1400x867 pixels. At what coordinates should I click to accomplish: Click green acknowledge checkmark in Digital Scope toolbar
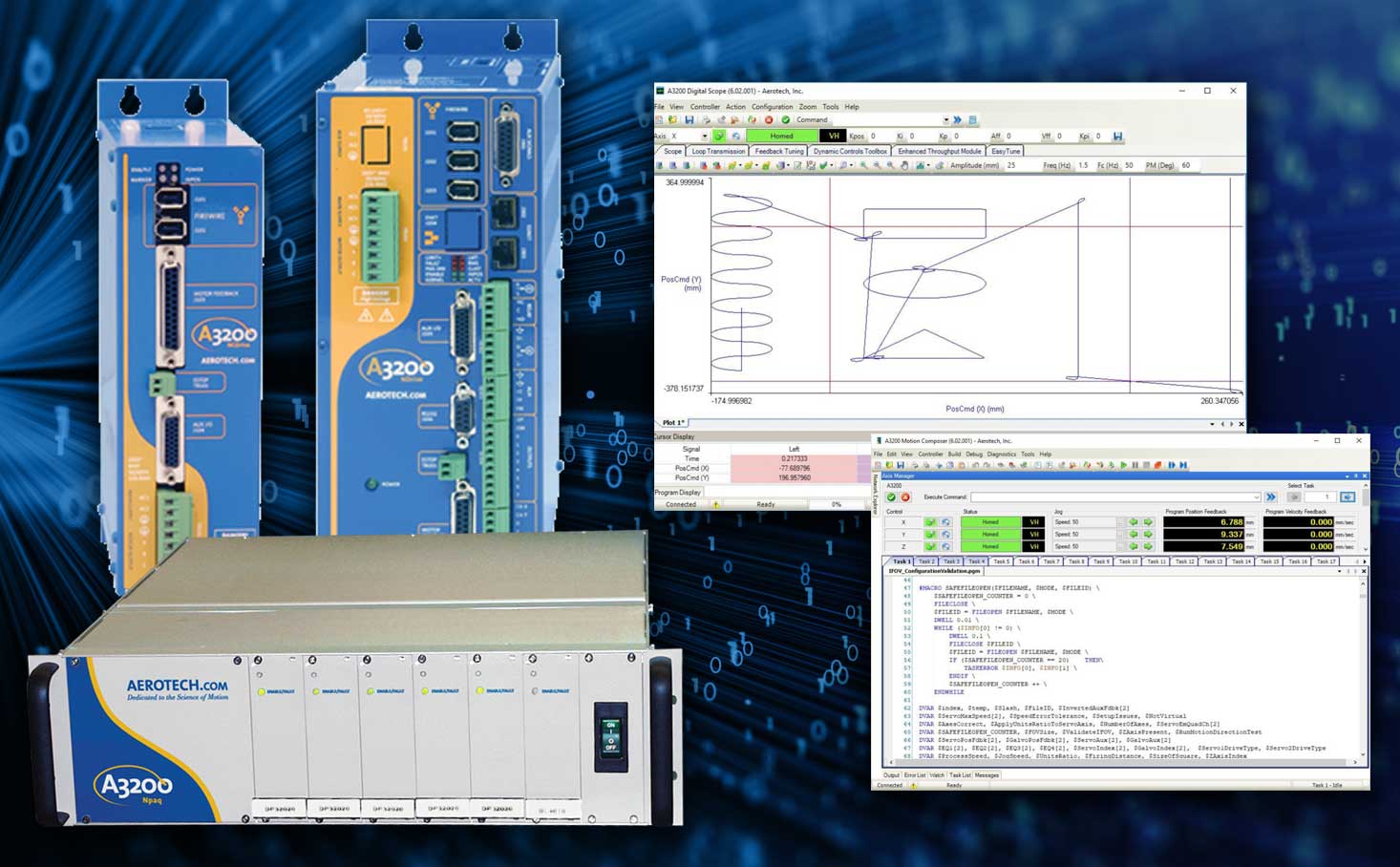[786, 119]
